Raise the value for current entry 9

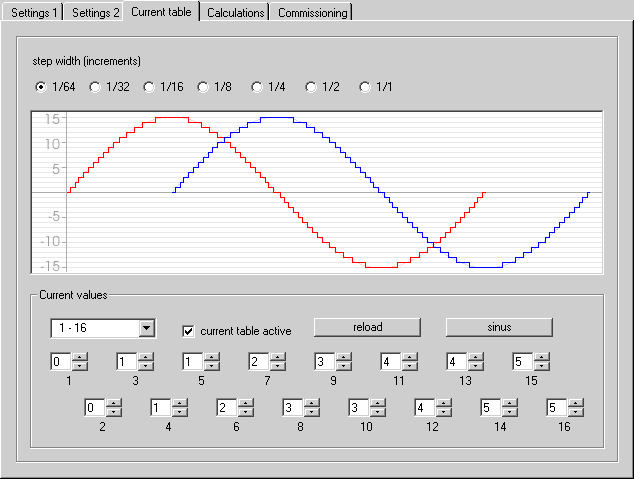344,357
